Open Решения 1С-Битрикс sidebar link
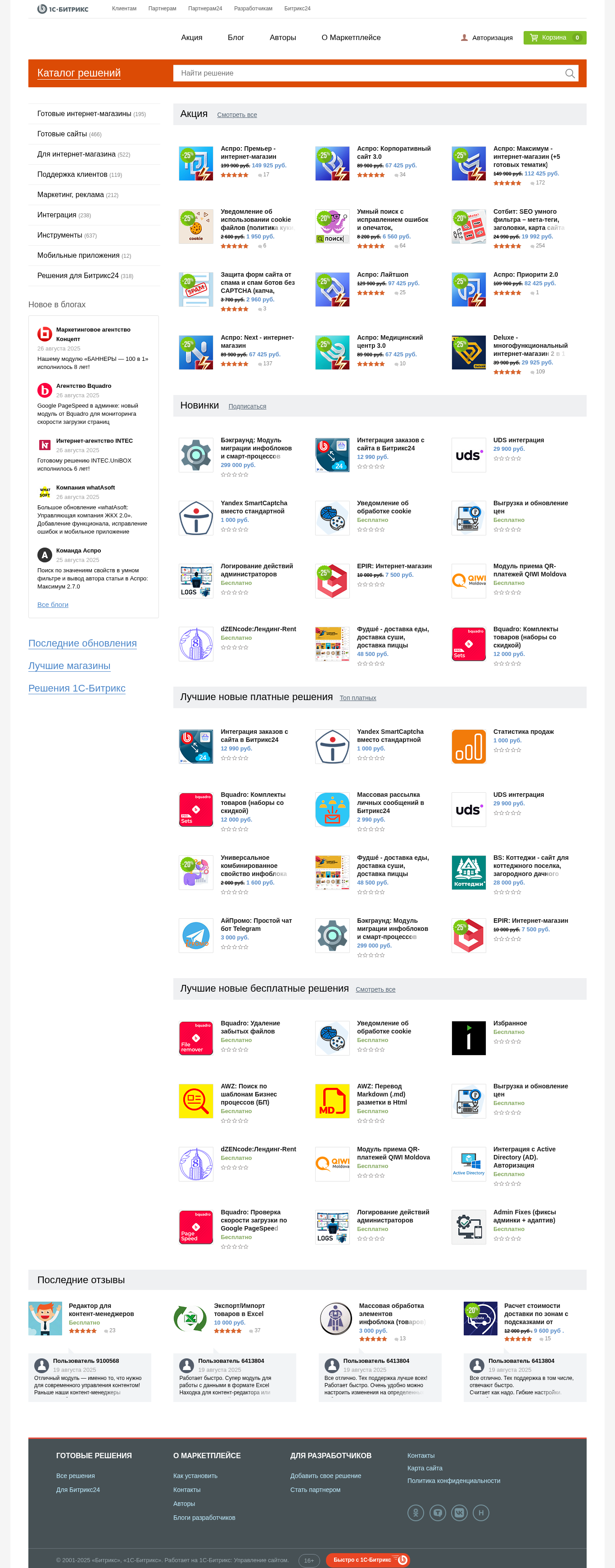615x1568 pixels. pyautogui.click(x=77, y=688)
